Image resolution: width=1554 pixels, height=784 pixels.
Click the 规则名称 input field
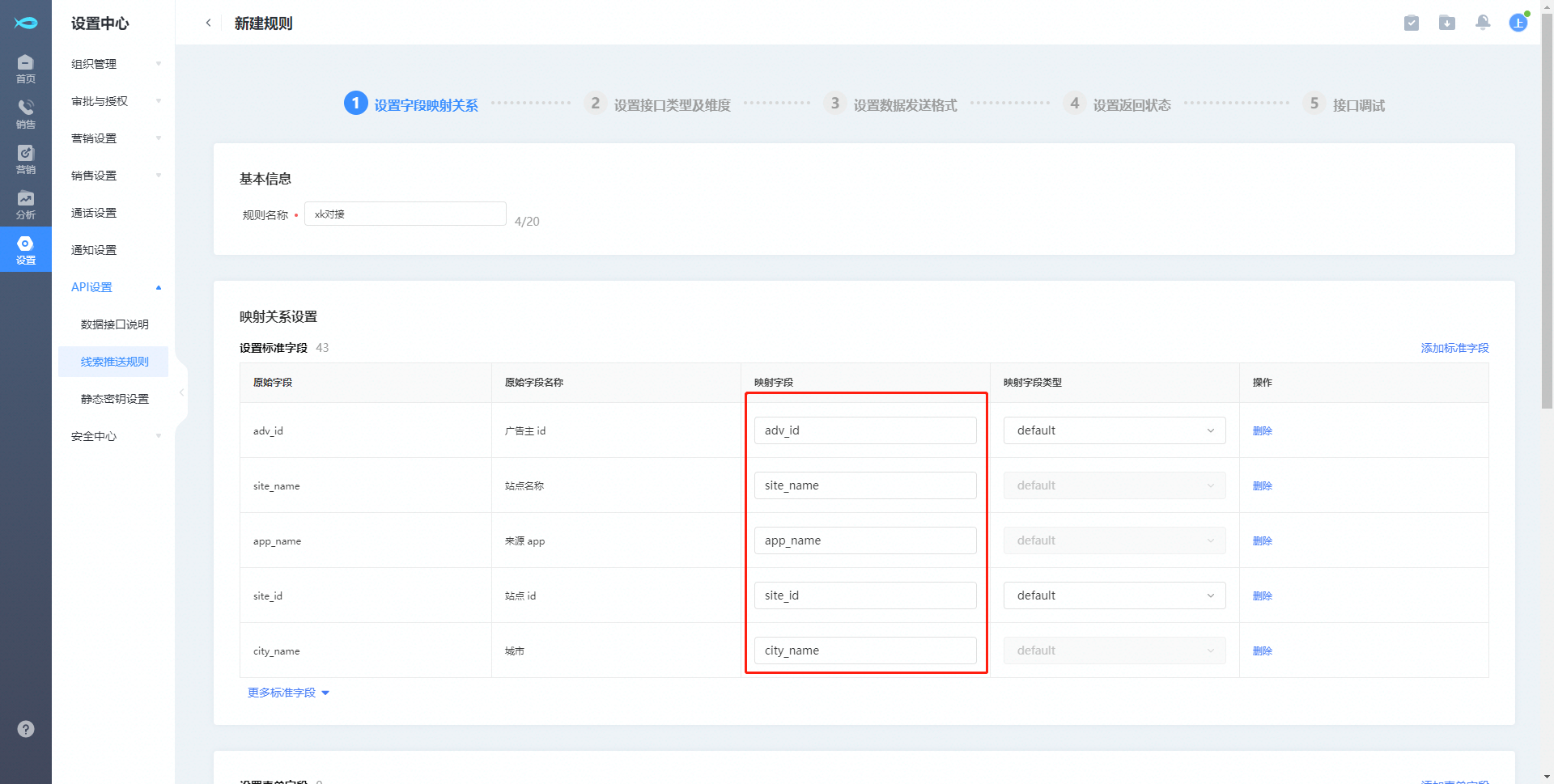point(405,214)
